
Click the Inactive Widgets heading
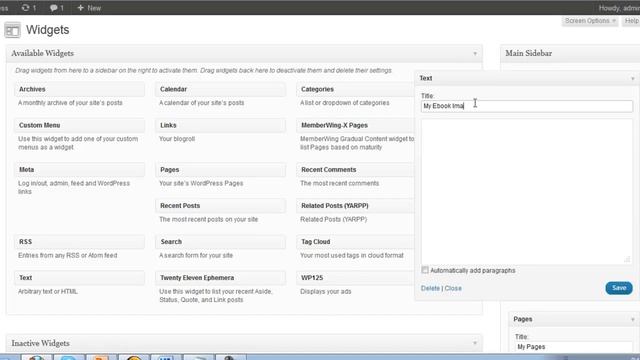(x=40, y=343)
